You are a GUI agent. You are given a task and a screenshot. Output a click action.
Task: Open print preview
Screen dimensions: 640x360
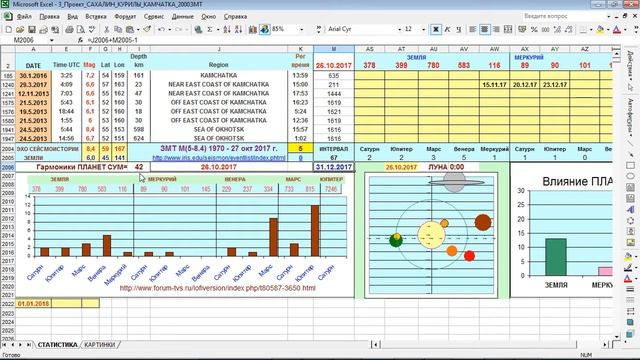[x=80, y=29]
